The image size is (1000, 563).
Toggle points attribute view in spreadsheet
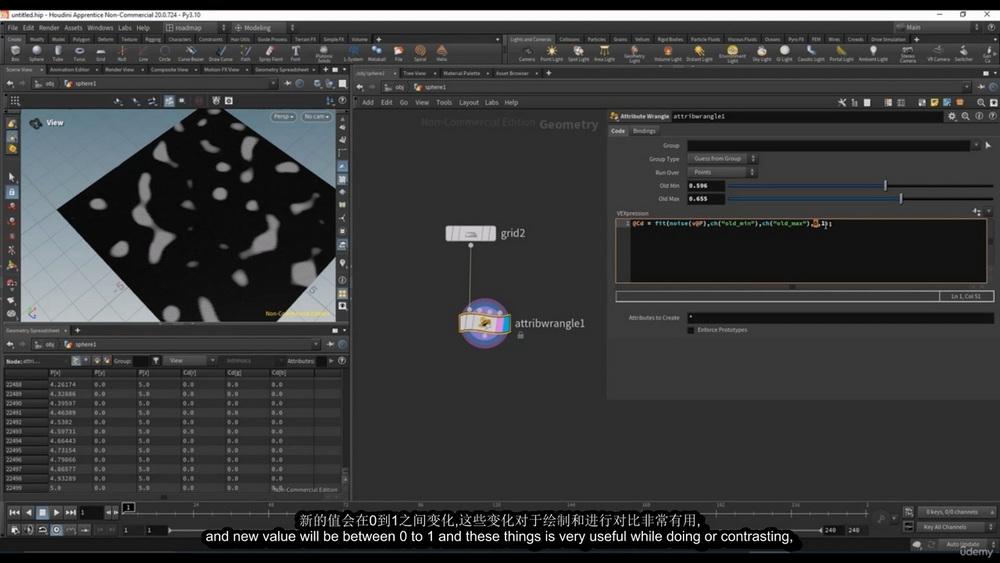(x=76, y=361)
